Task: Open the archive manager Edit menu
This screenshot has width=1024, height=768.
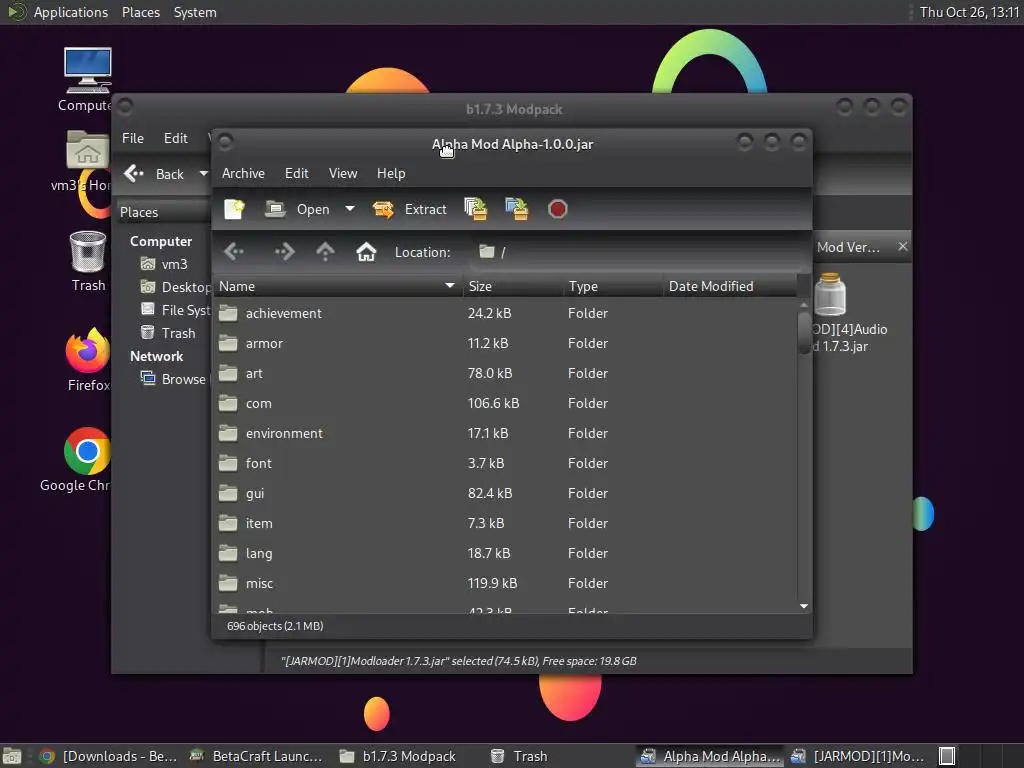Action: 296,173
